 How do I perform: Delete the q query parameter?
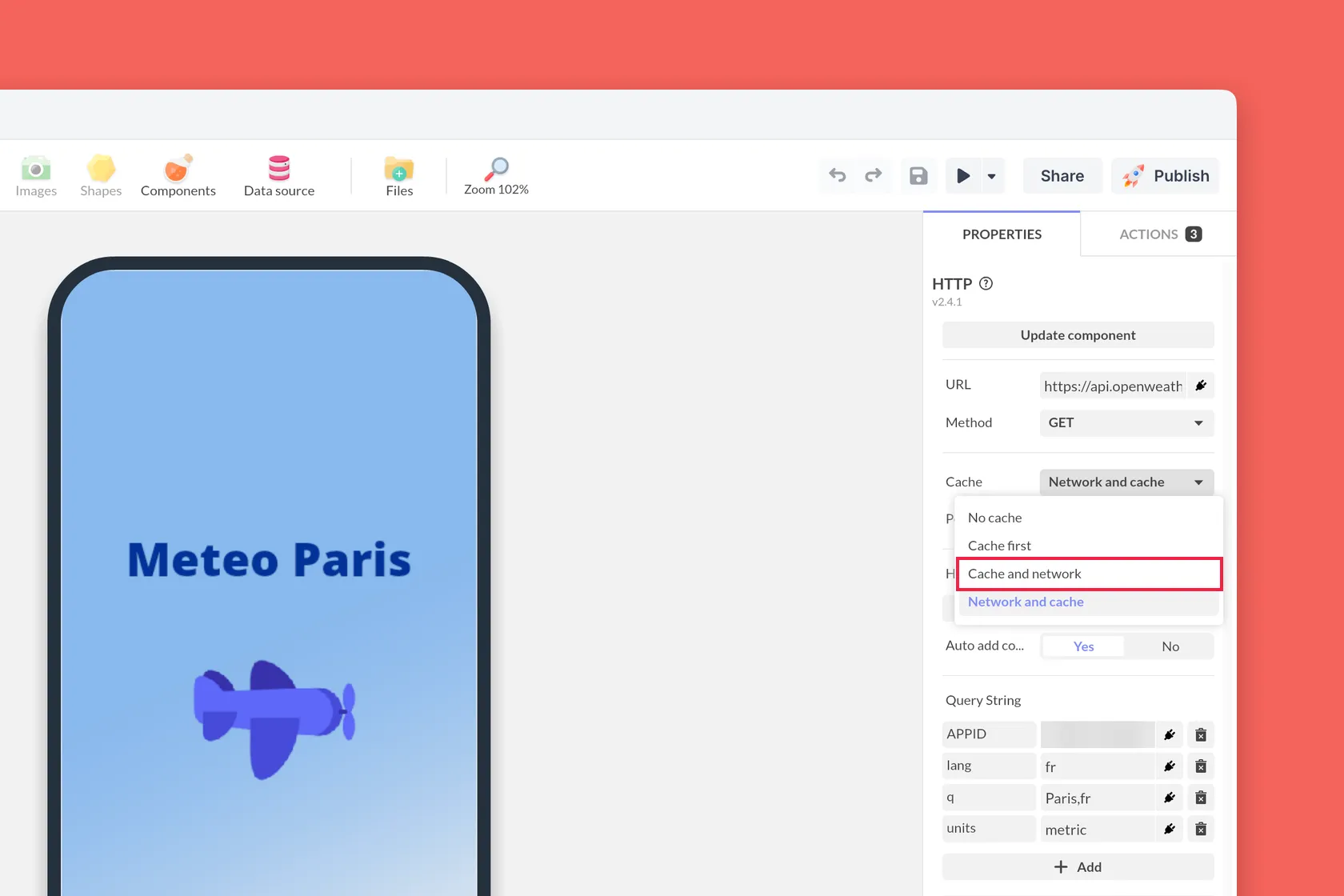(1201, 798)
